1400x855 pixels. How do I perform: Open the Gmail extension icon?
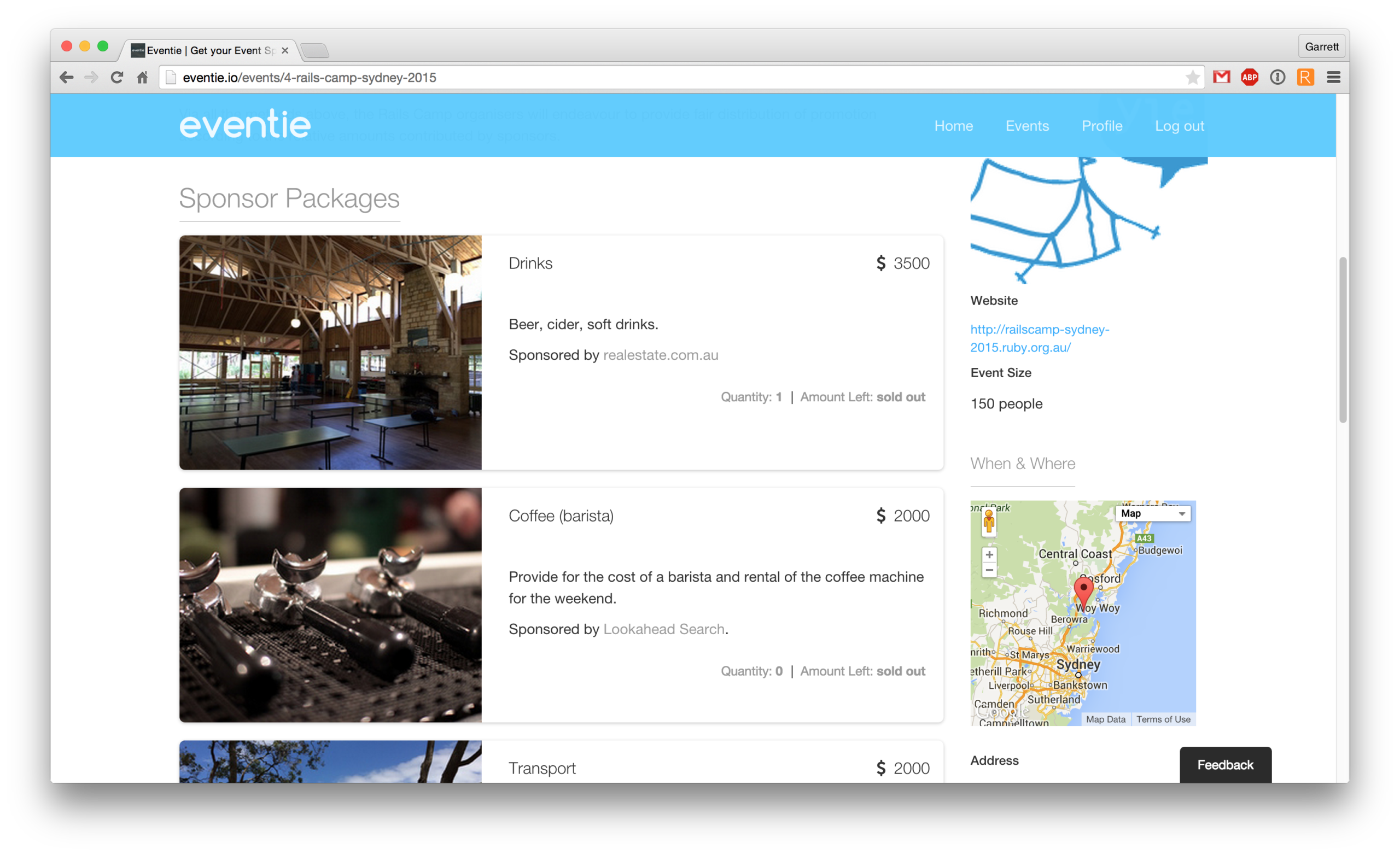(x=1221, y=77)
